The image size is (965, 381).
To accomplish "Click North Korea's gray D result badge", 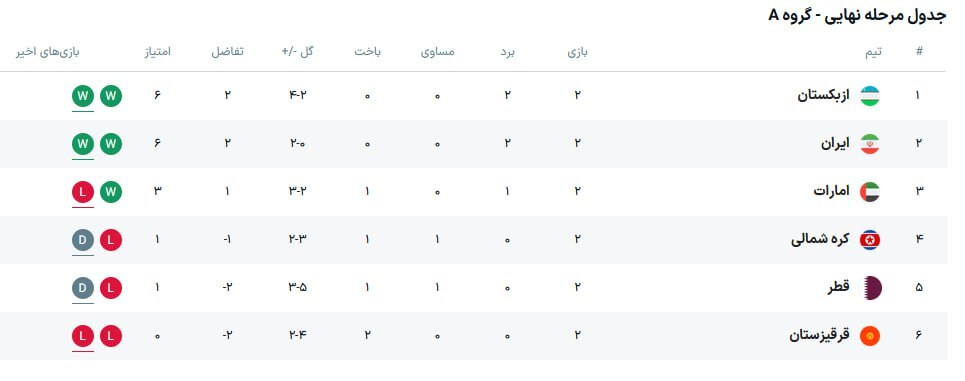I will pyautogui.click(x=83, y=240).
